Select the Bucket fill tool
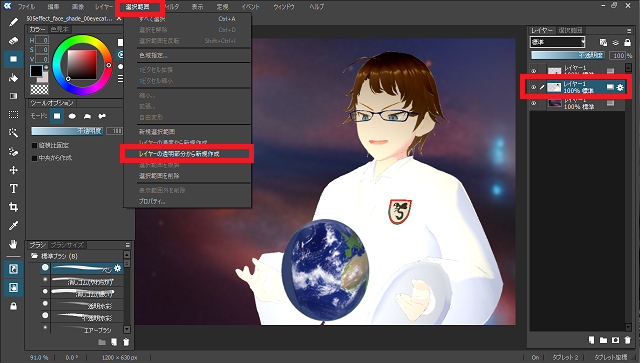This screenshot has height=363, width=640. [x=13, y=78]
